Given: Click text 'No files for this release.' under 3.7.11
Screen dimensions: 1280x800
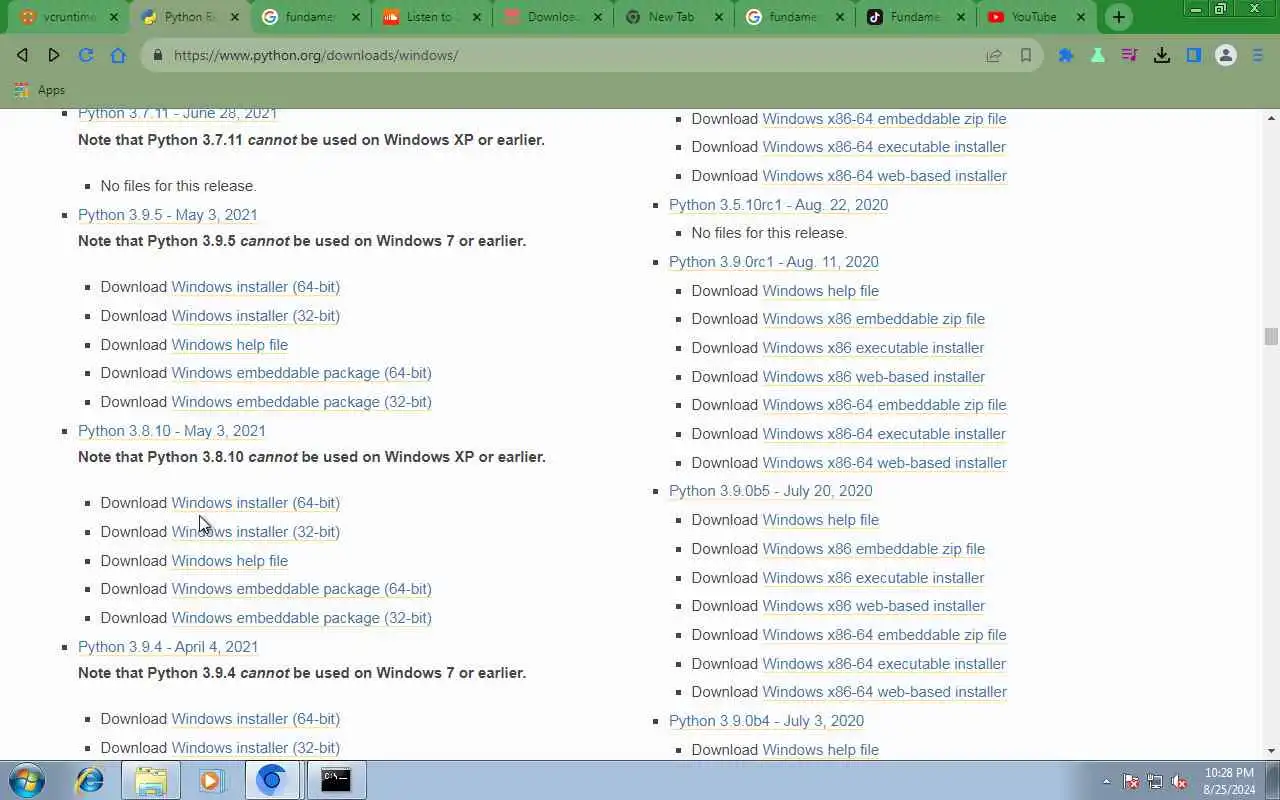Looking at the screenshot, I should pos(178,186).
